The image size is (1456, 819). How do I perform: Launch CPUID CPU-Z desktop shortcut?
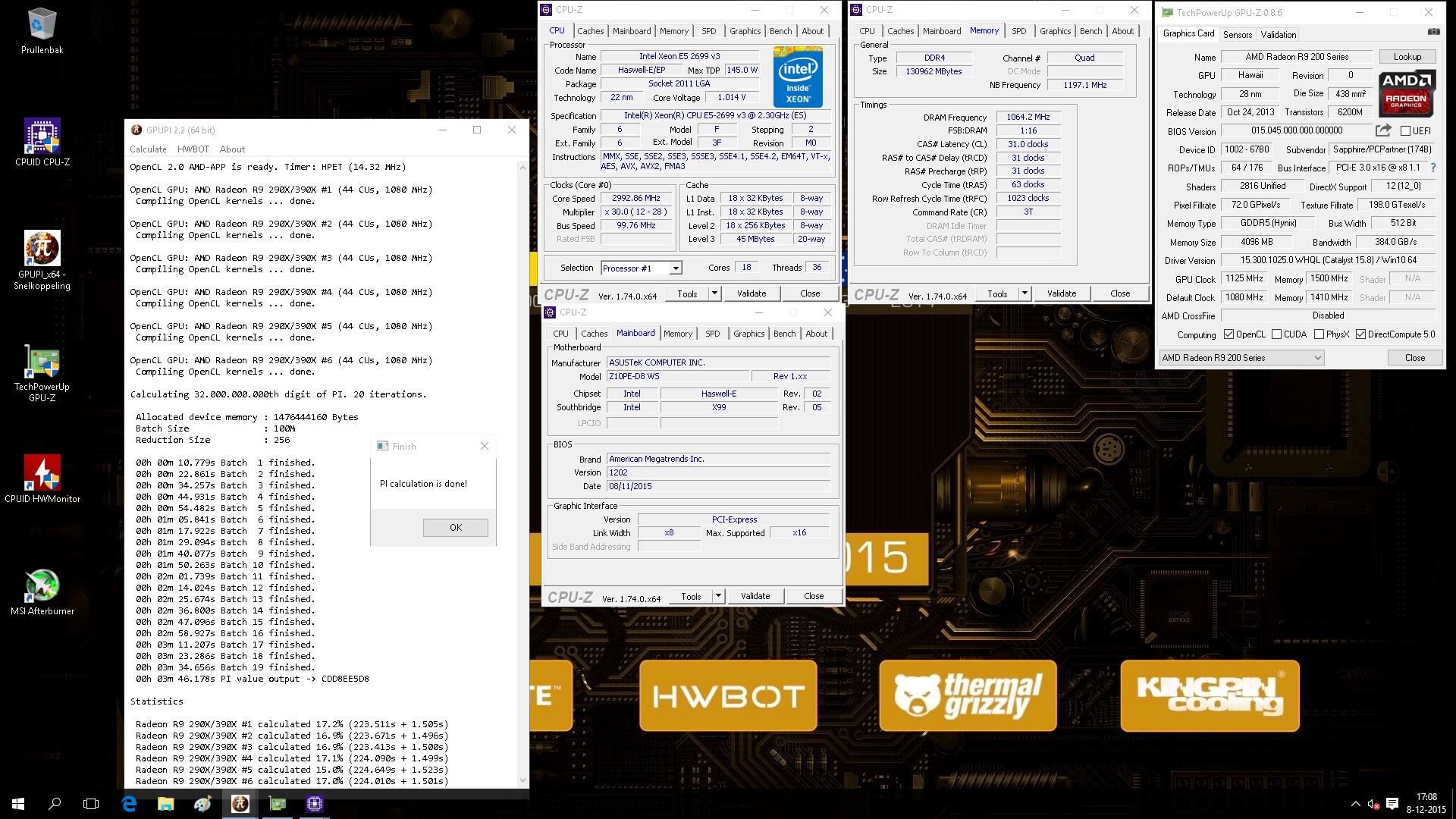click(x=42, y=143)
